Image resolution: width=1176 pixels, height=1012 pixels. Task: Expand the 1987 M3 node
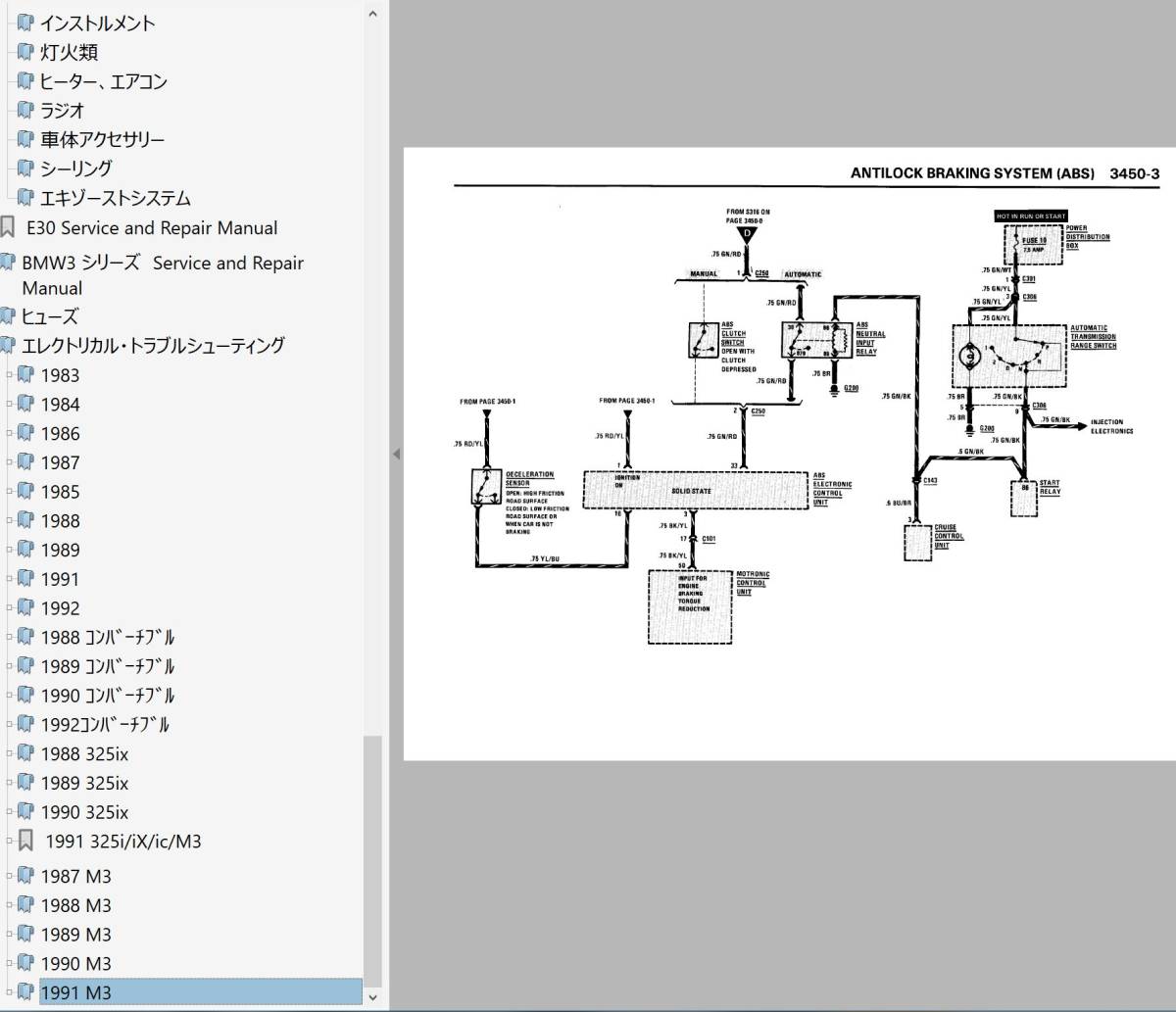click(x=10, y=876)
